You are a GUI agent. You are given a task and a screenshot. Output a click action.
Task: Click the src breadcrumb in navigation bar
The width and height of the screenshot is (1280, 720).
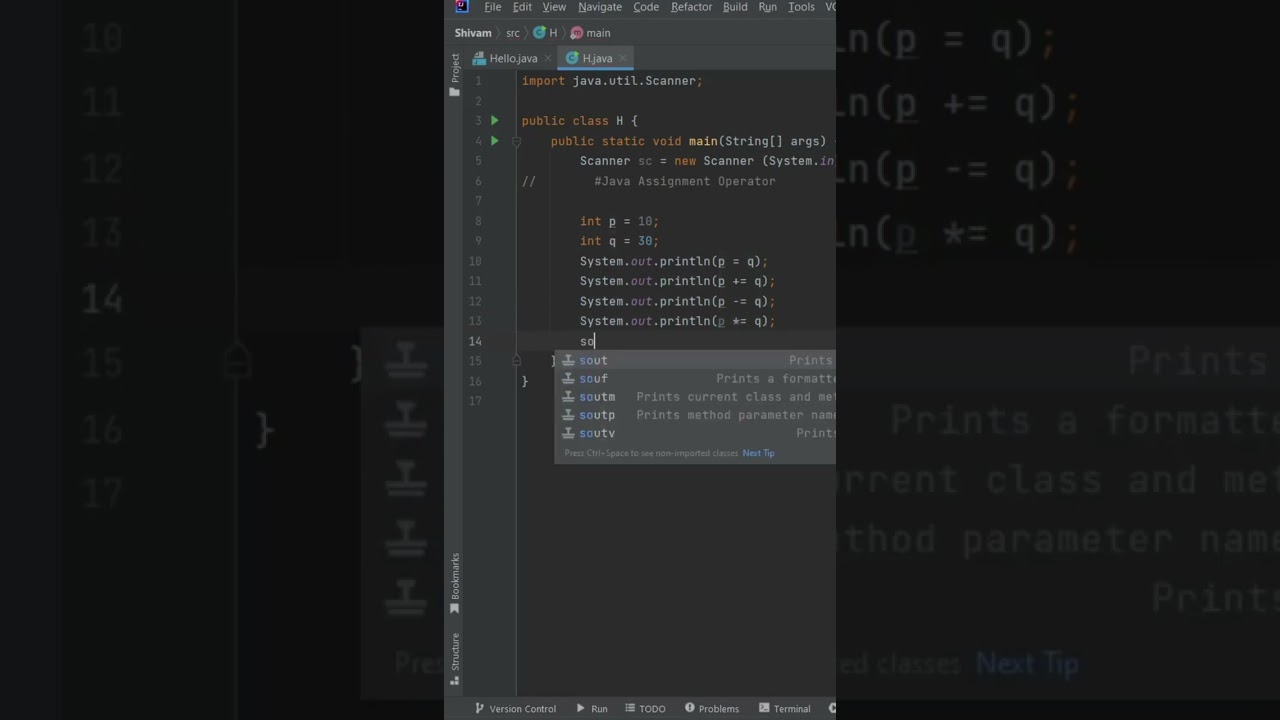pyautogui.click(x=512, y=33)
